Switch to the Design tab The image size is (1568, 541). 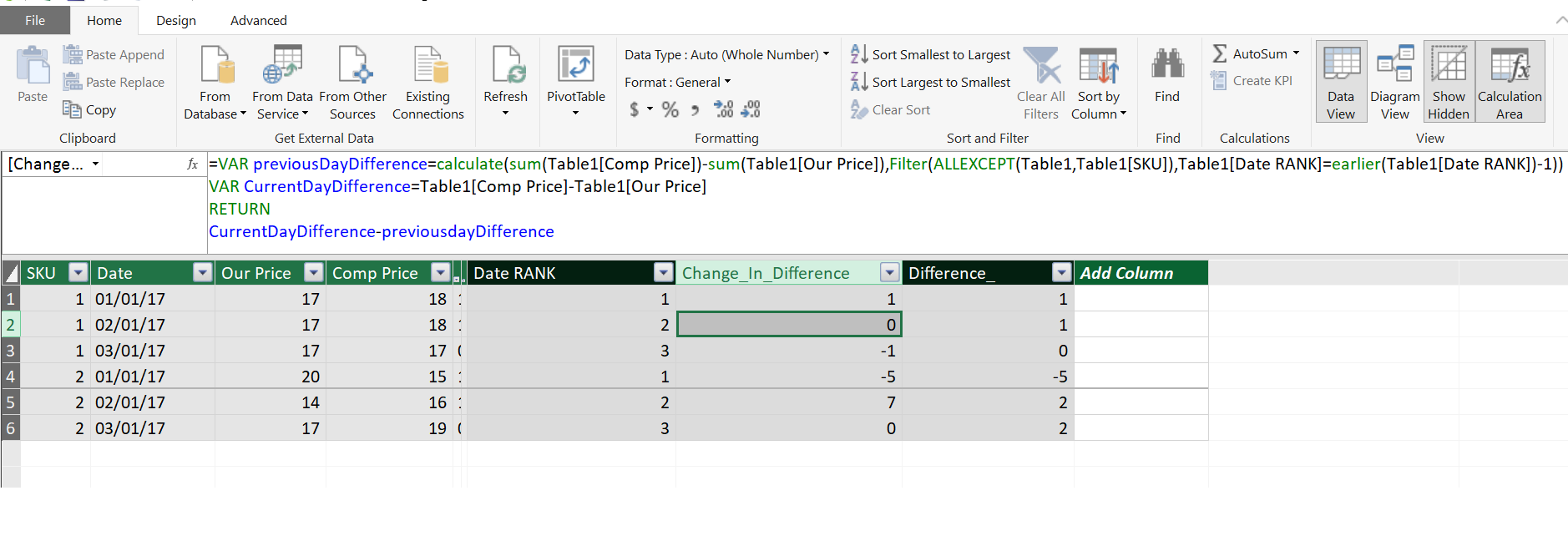point(176,20)
